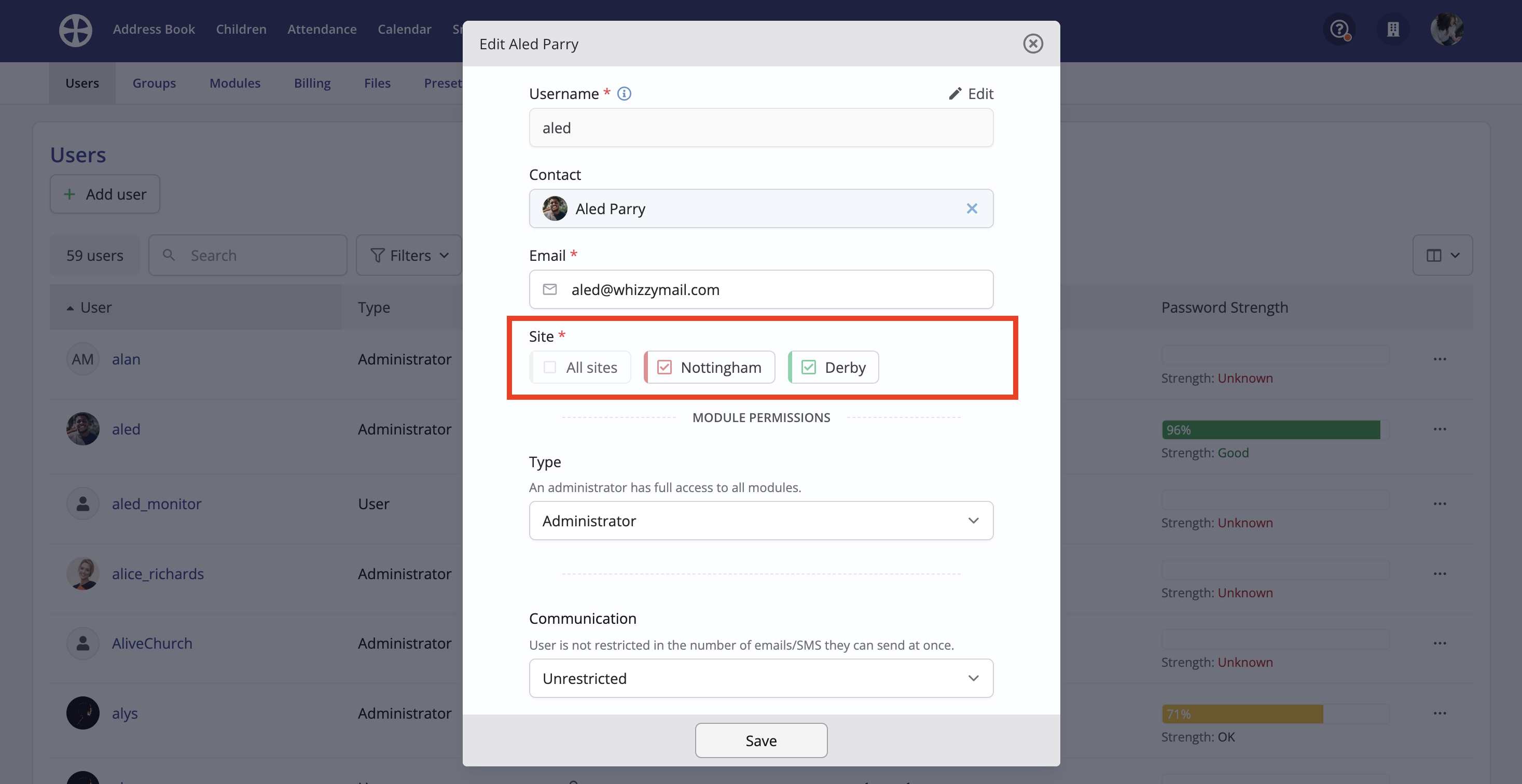Open the alys user link

point(124,713)
